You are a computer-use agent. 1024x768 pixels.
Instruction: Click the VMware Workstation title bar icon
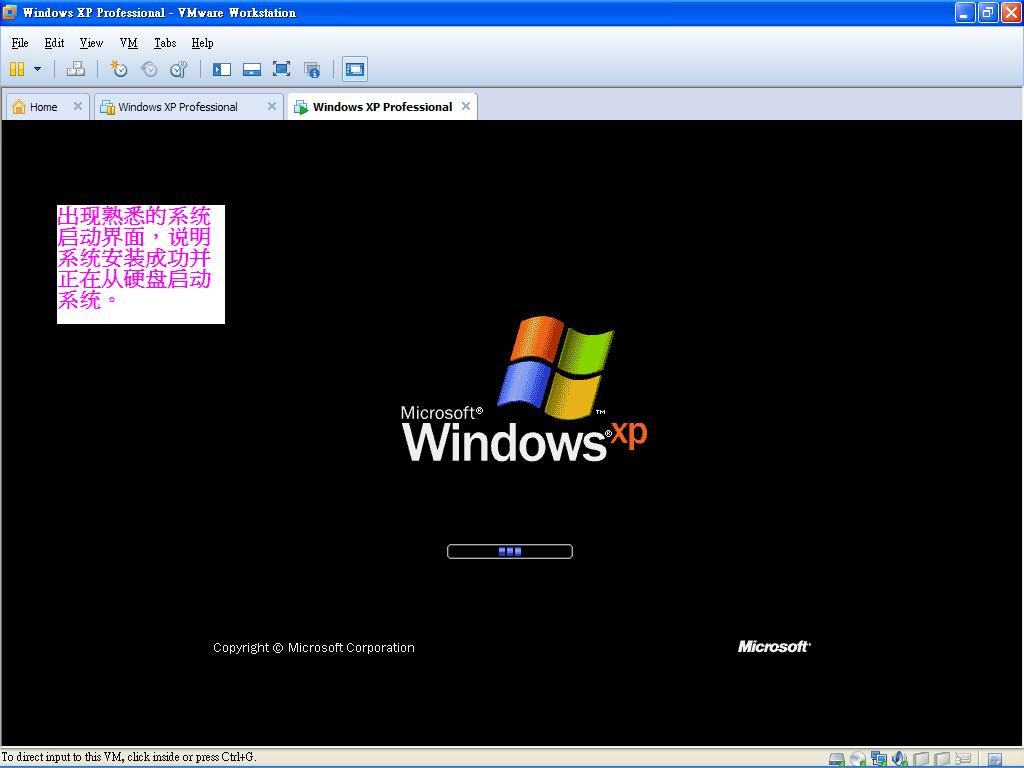[x=10, y=12]
